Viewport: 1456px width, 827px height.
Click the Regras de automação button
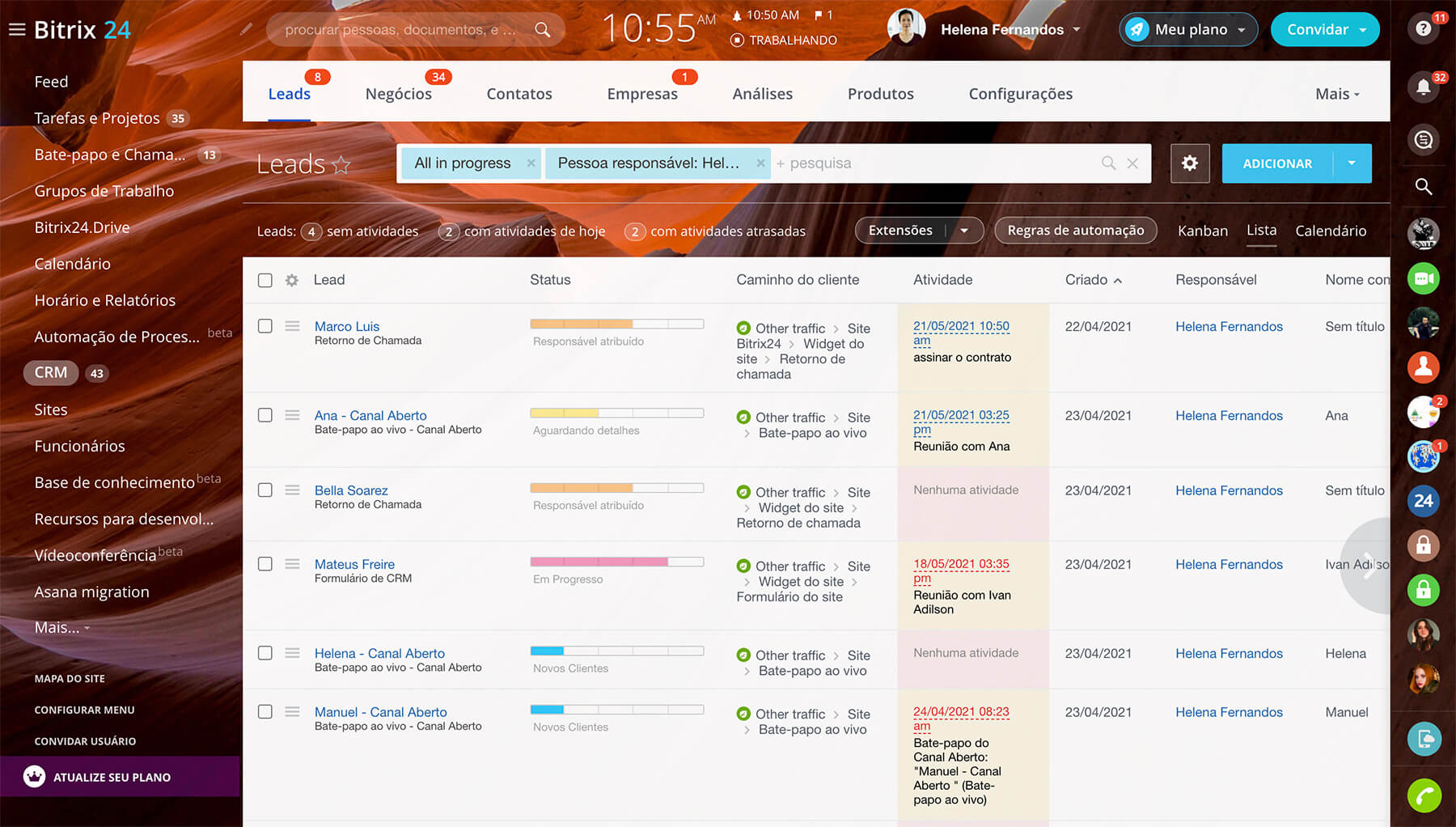click(1075, 231)
